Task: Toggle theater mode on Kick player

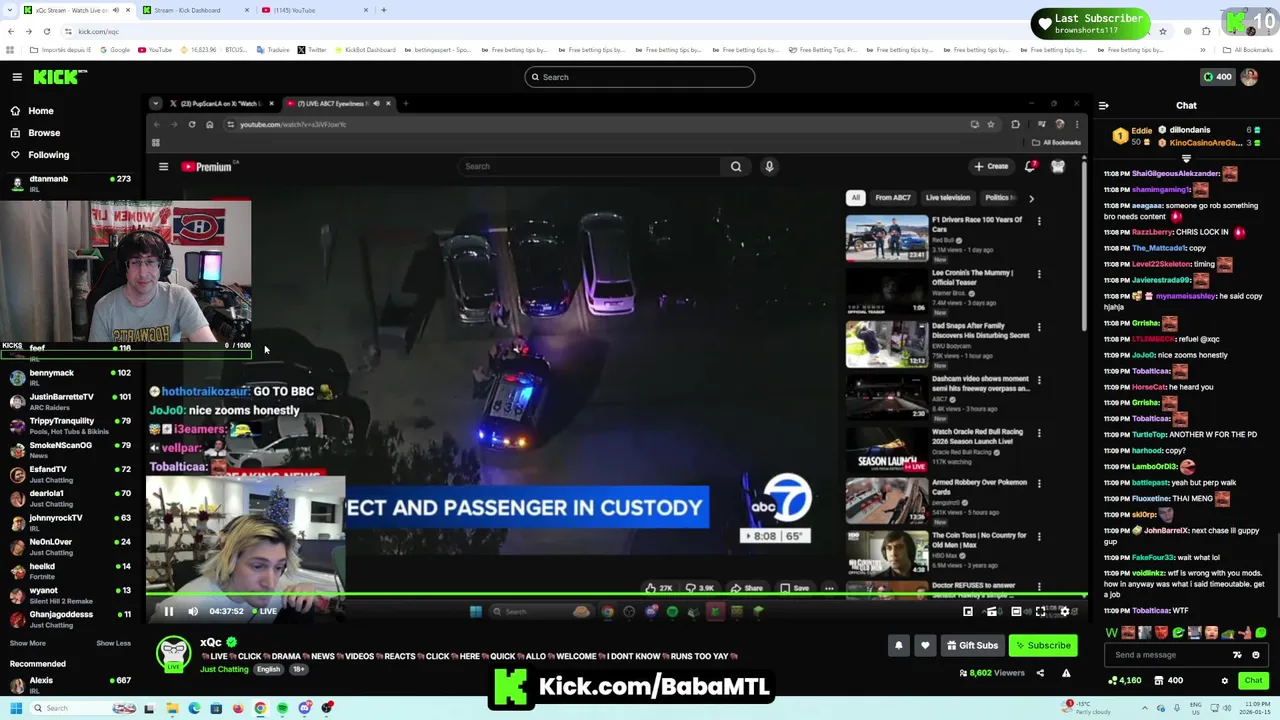Action: pos(1016,611)
